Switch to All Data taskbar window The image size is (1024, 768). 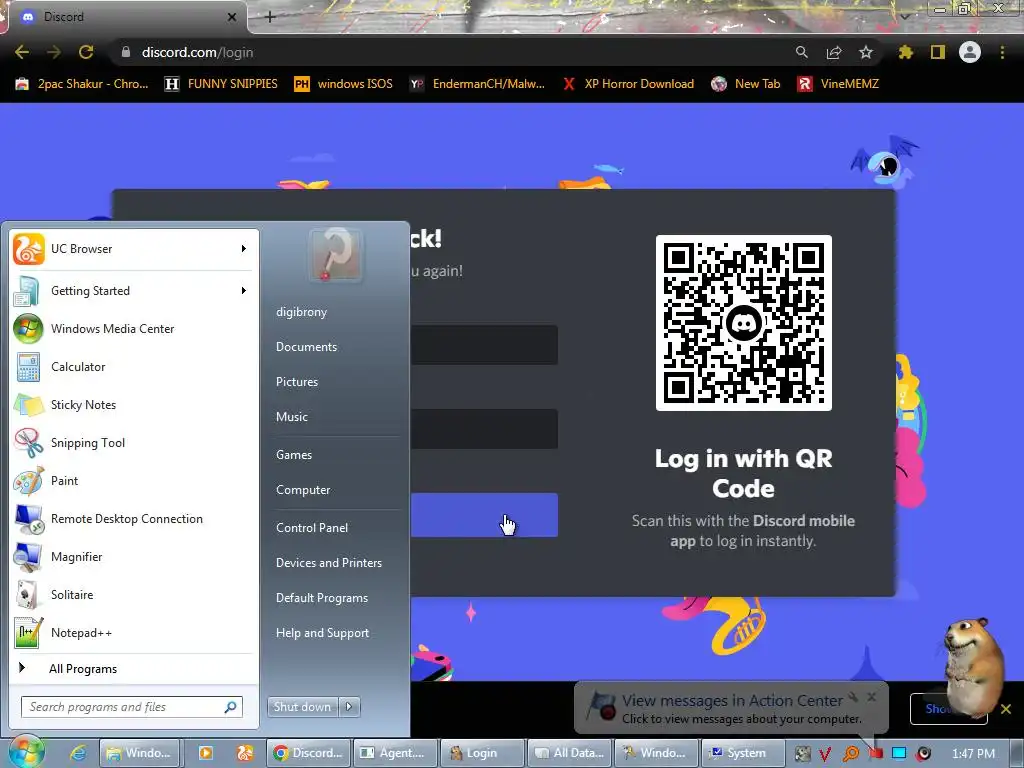[x=569, y=753]
